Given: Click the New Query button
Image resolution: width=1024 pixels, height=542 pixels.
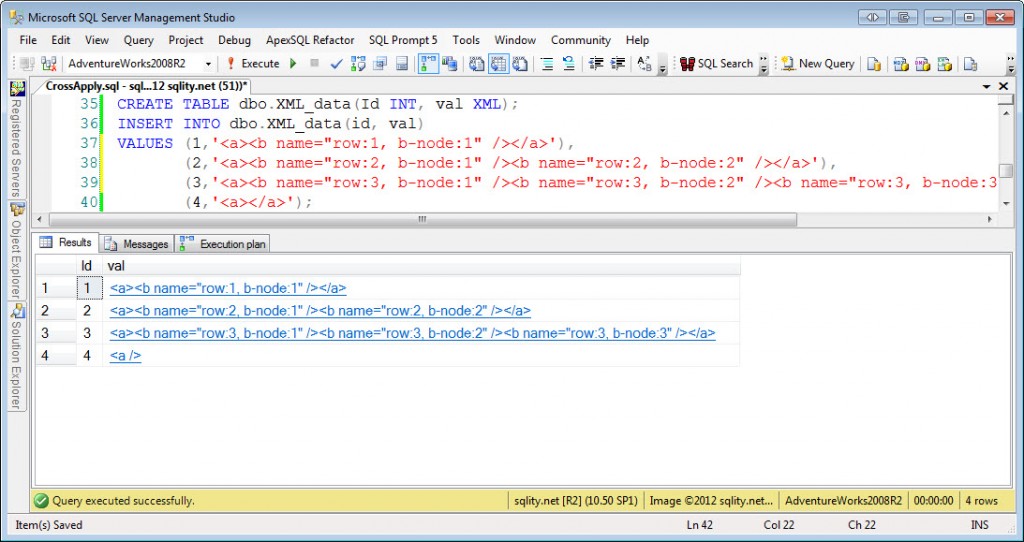Looking at the screenshot, I should (818, 63).
